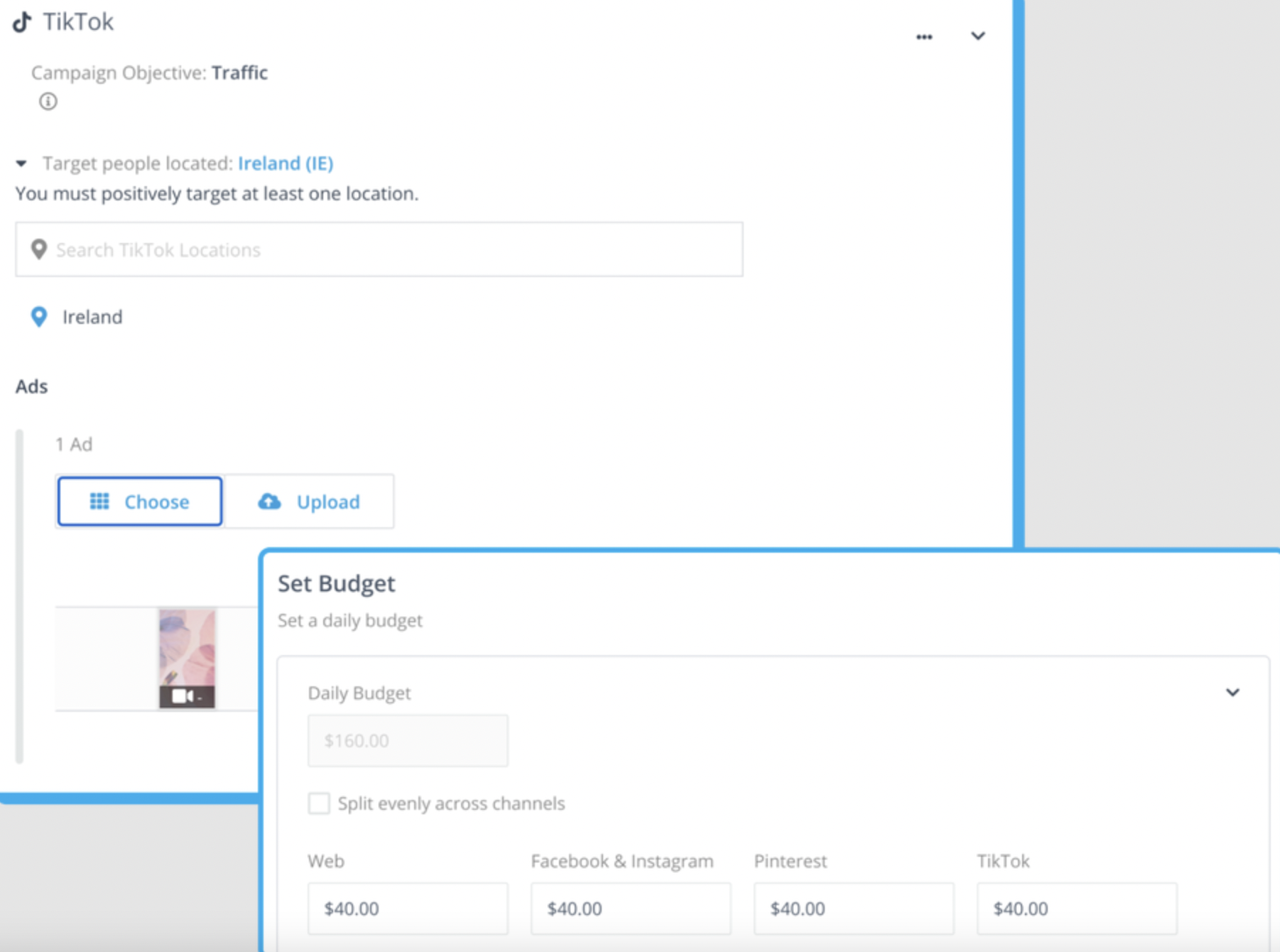
Task: Click the TikTok budget $40.00 field
Action: click(x=1077, y=909)
